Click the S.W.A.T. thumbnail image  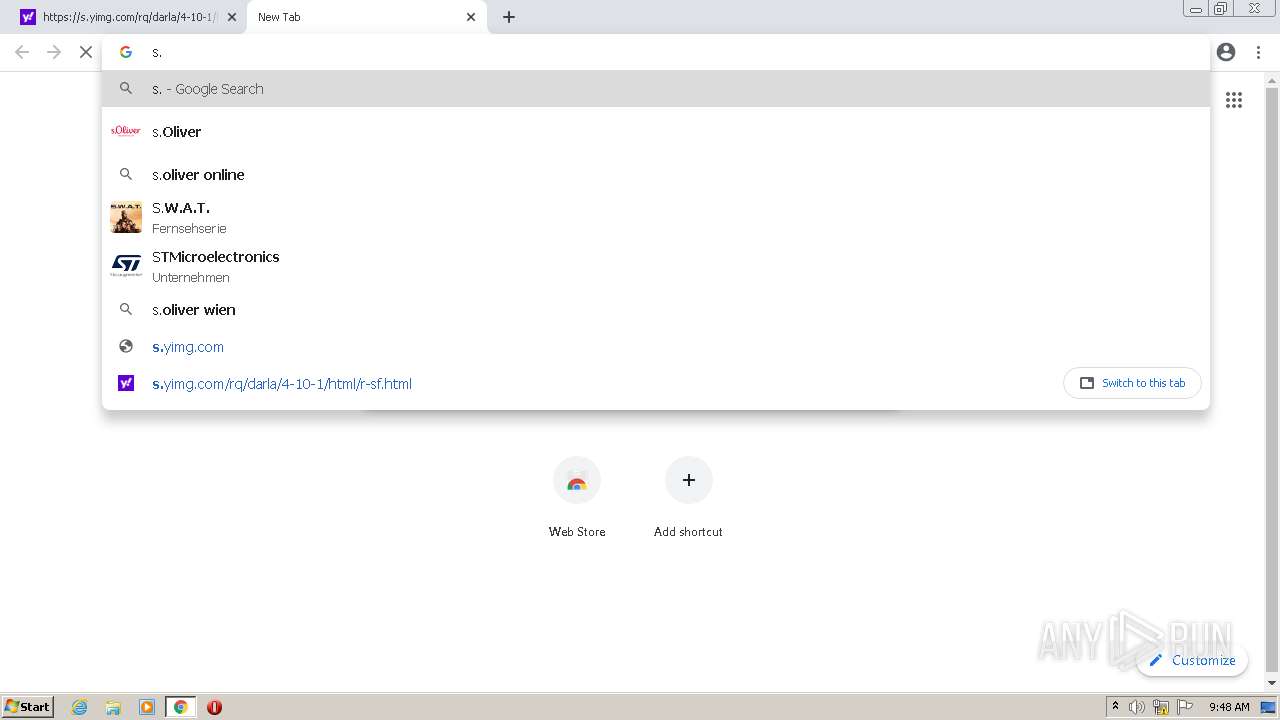tap(126, 217)
